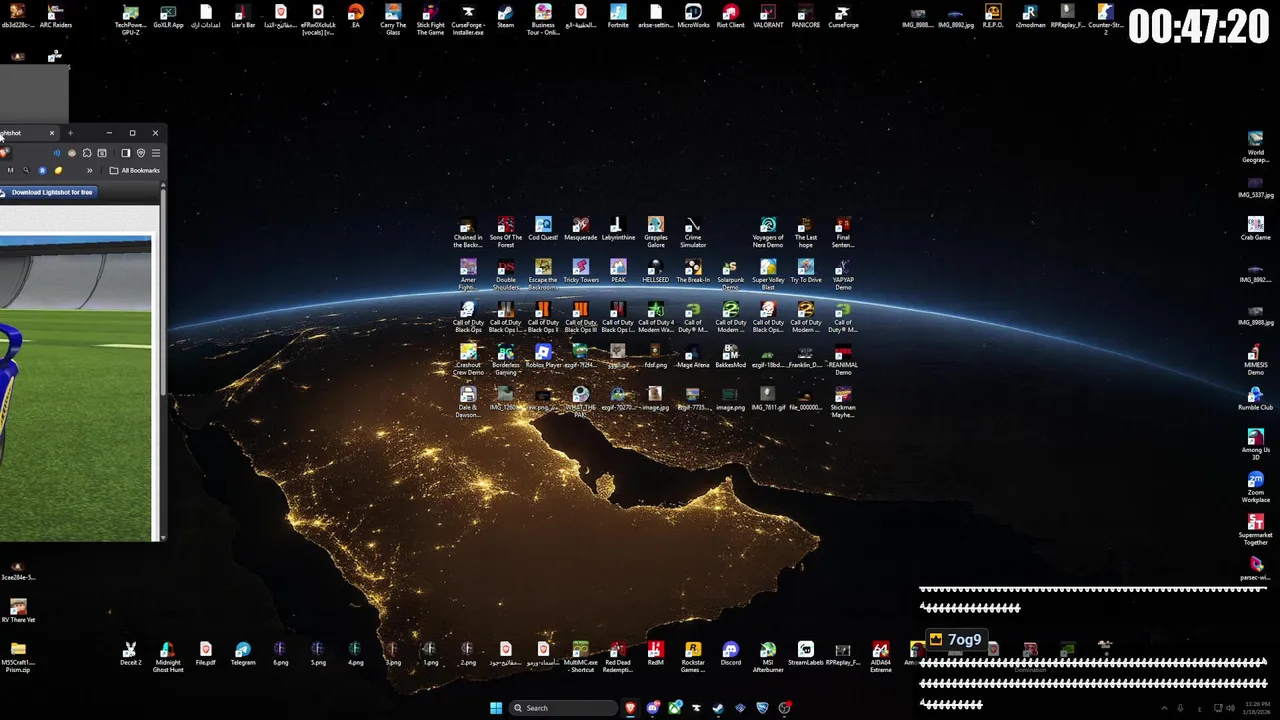1280x720 pixels.
Task: Open a new tab in the browser
Action: (70, 133)
